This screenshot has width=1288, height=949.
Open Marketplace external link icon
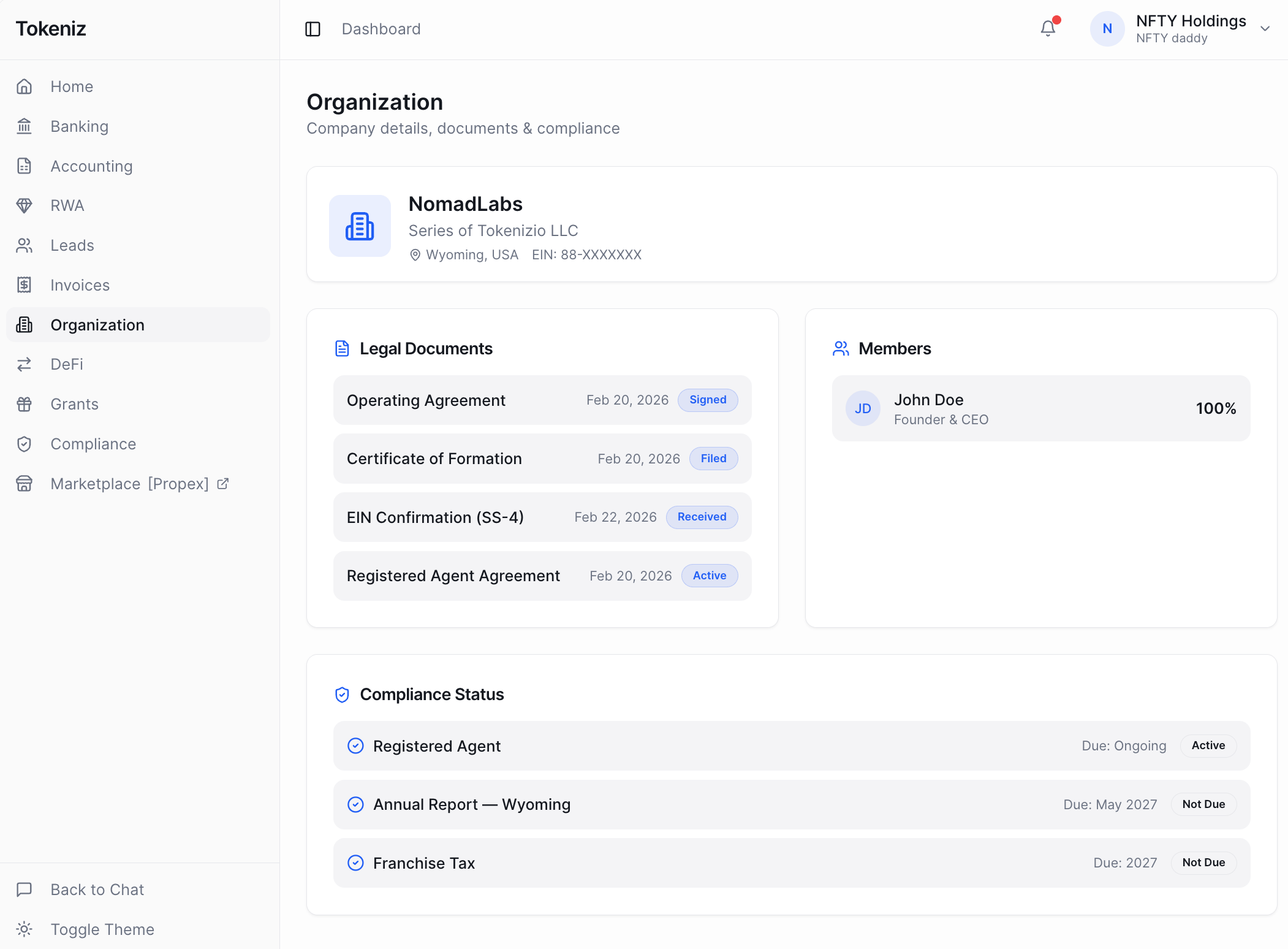pos(223,484)
